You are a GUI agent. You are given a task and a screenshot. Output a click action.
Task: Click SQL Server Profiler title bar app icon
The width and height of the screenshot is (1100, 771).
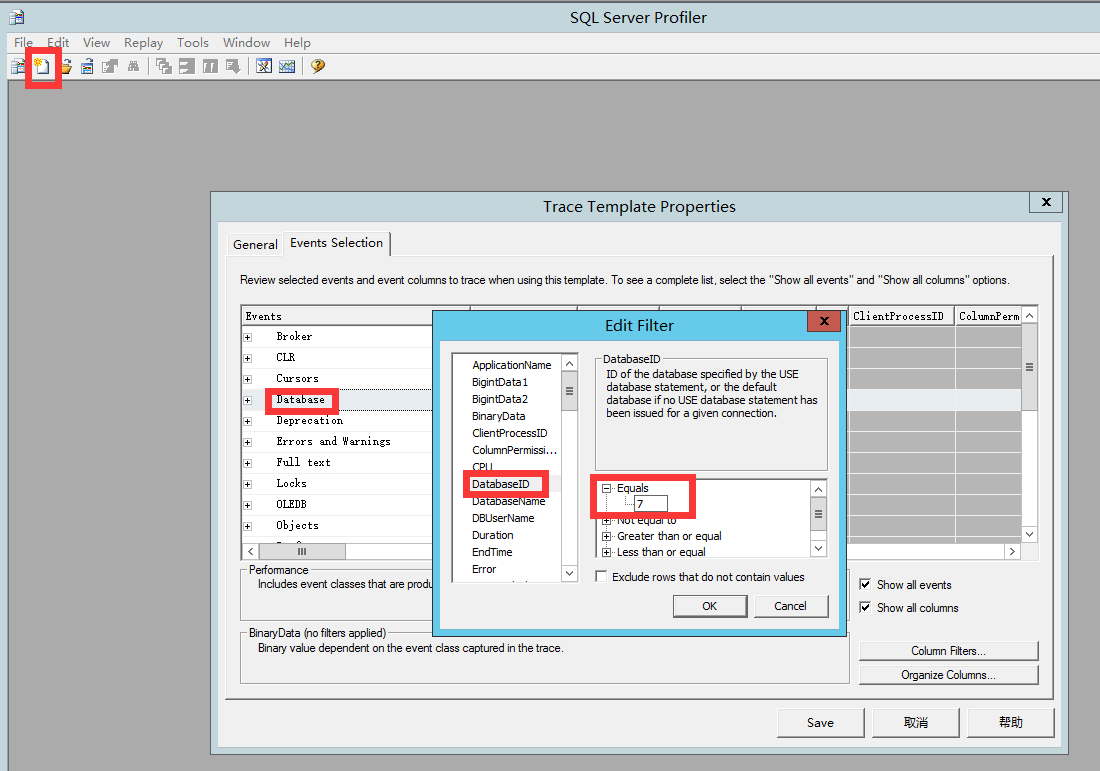[16, 17]
